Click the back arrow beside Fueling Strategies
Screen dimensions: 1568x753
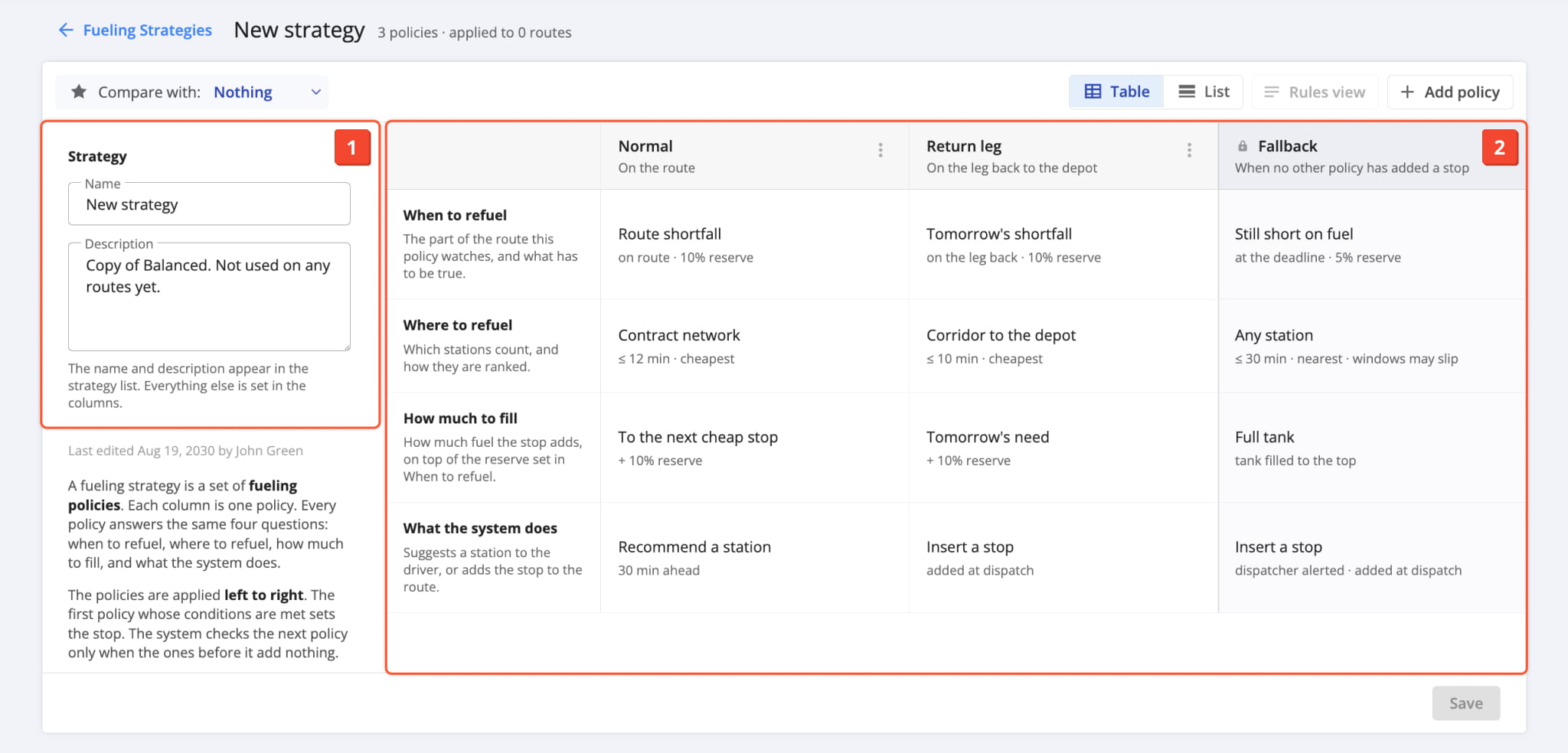(66, 30)
